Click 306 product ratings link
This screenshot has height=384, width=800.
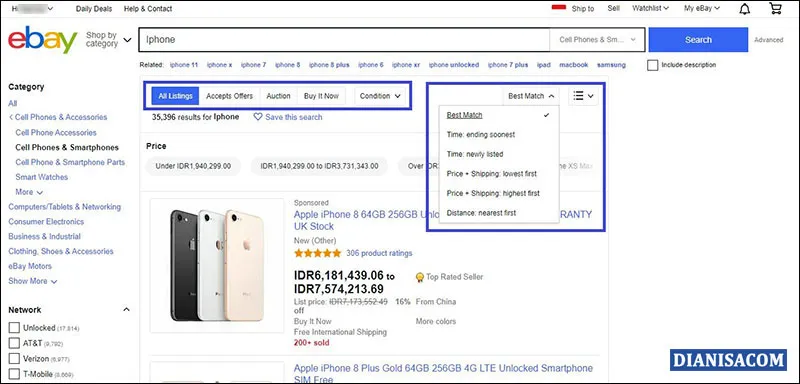[x=379, y=253]
